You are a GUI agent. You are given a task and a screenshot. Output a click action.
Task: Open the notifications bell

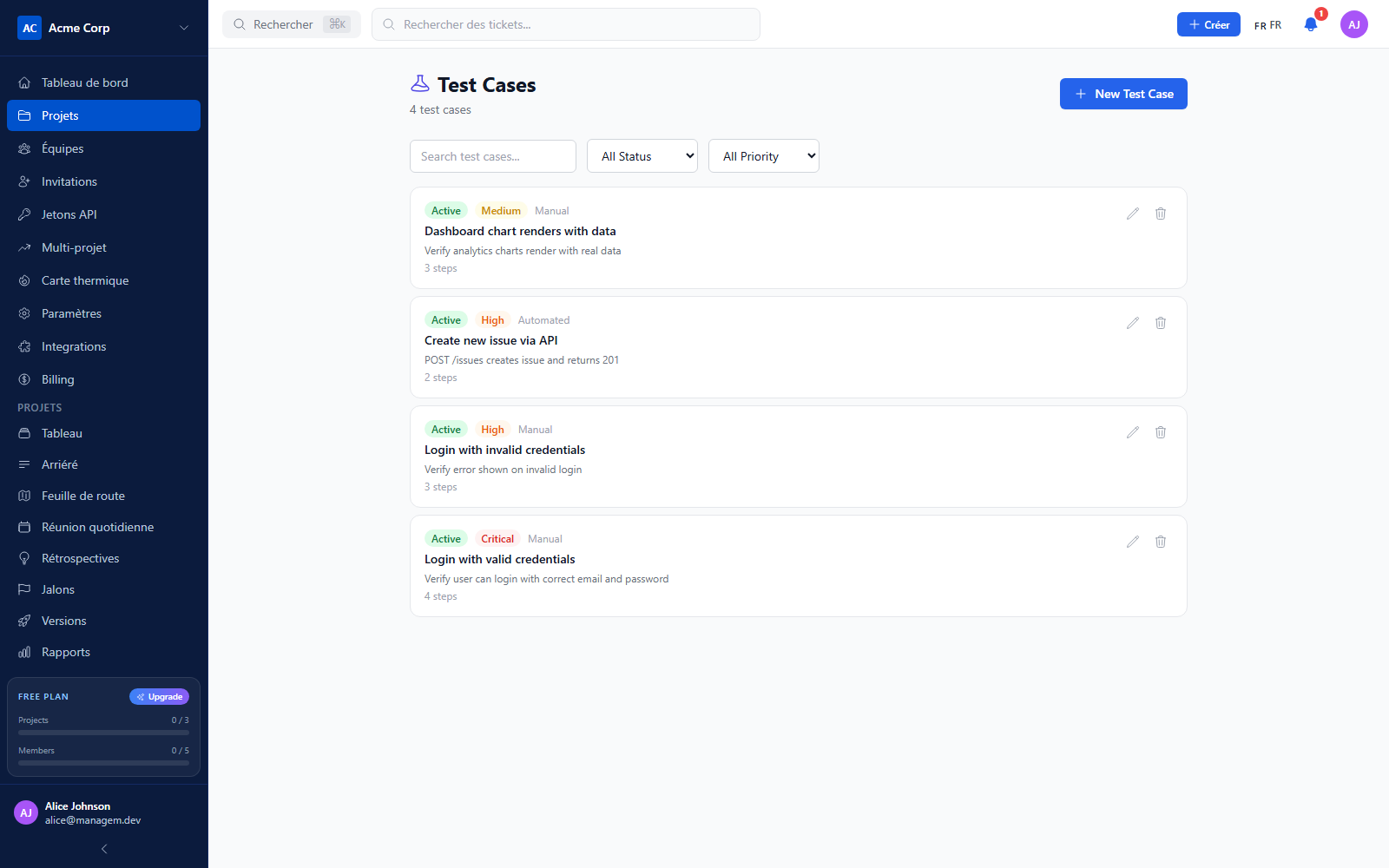(x=1311, y=24)
